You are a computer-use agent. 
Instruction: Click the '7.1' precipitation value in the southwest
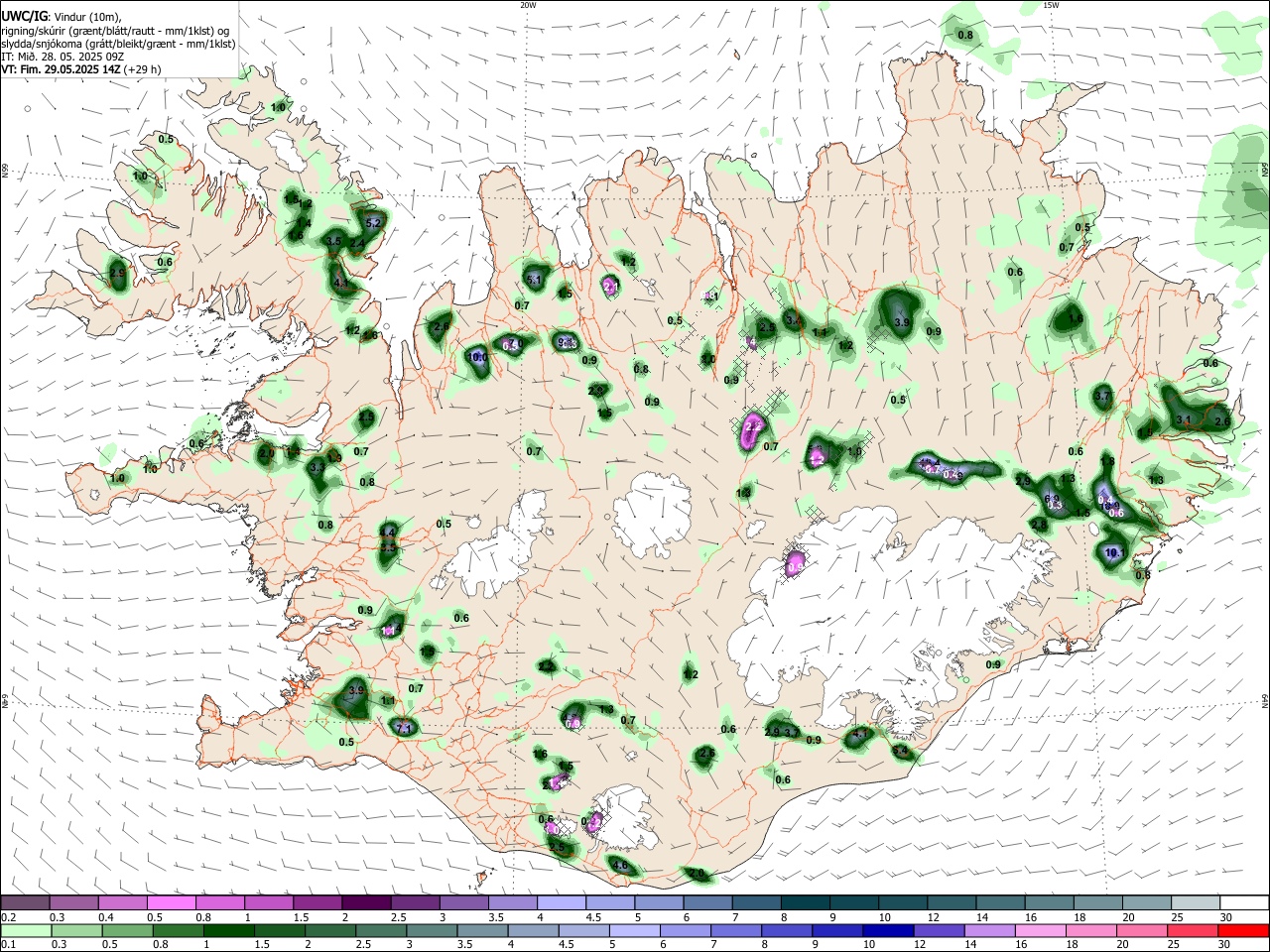pyautogui.click(x=404, y=729)
